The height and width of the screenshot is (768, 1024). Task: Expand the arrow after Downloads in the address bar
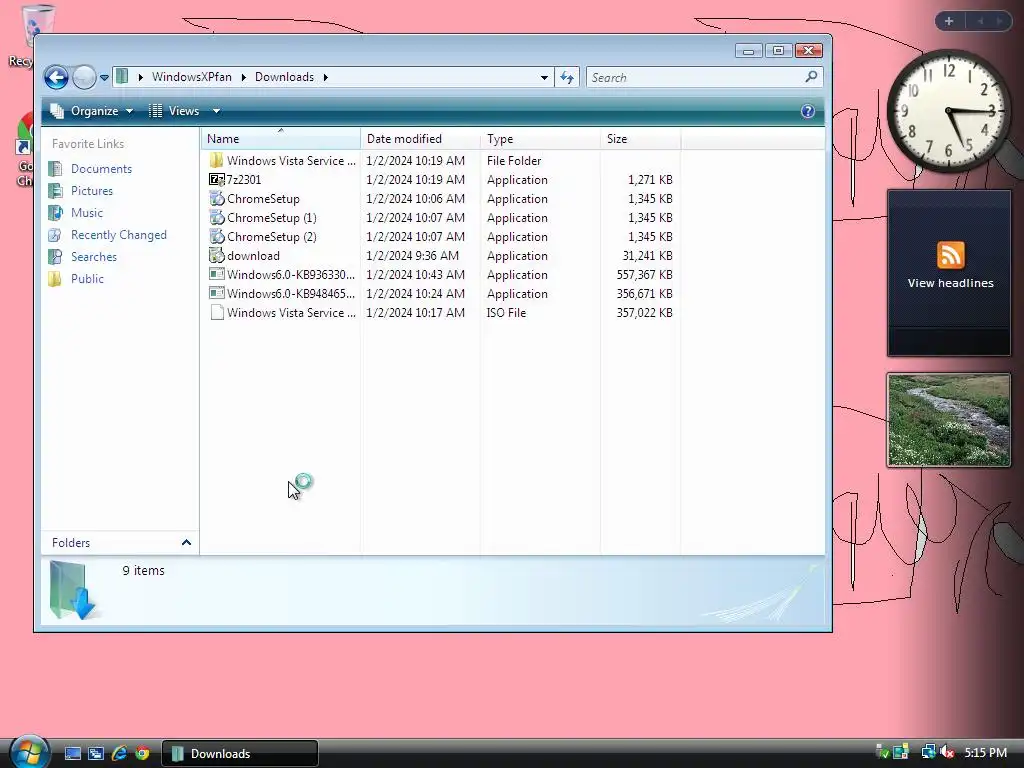tap(325, 77)
